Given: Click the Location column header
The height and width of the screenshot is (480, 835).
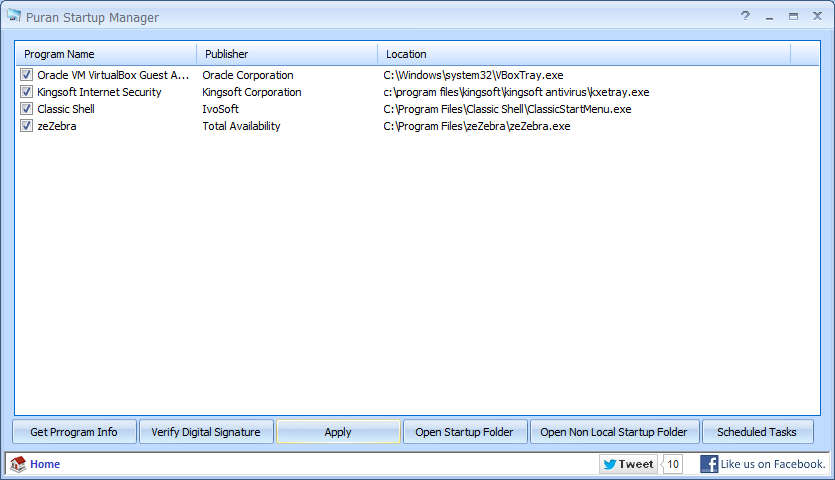Looking at the screenshot, I should [583, 54].
